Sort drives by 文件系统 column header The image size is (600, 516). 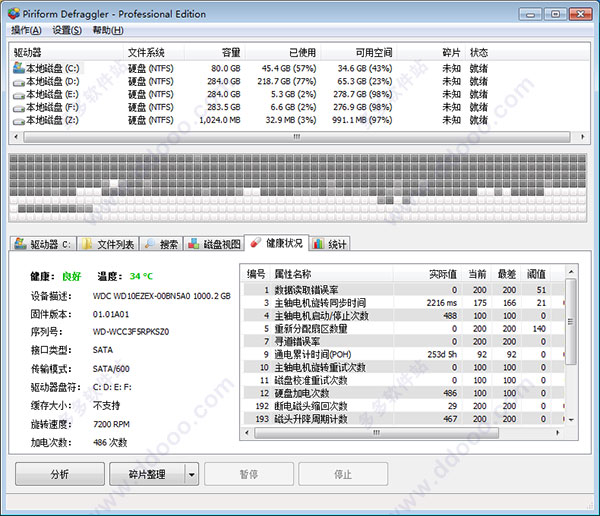[154, 52]
